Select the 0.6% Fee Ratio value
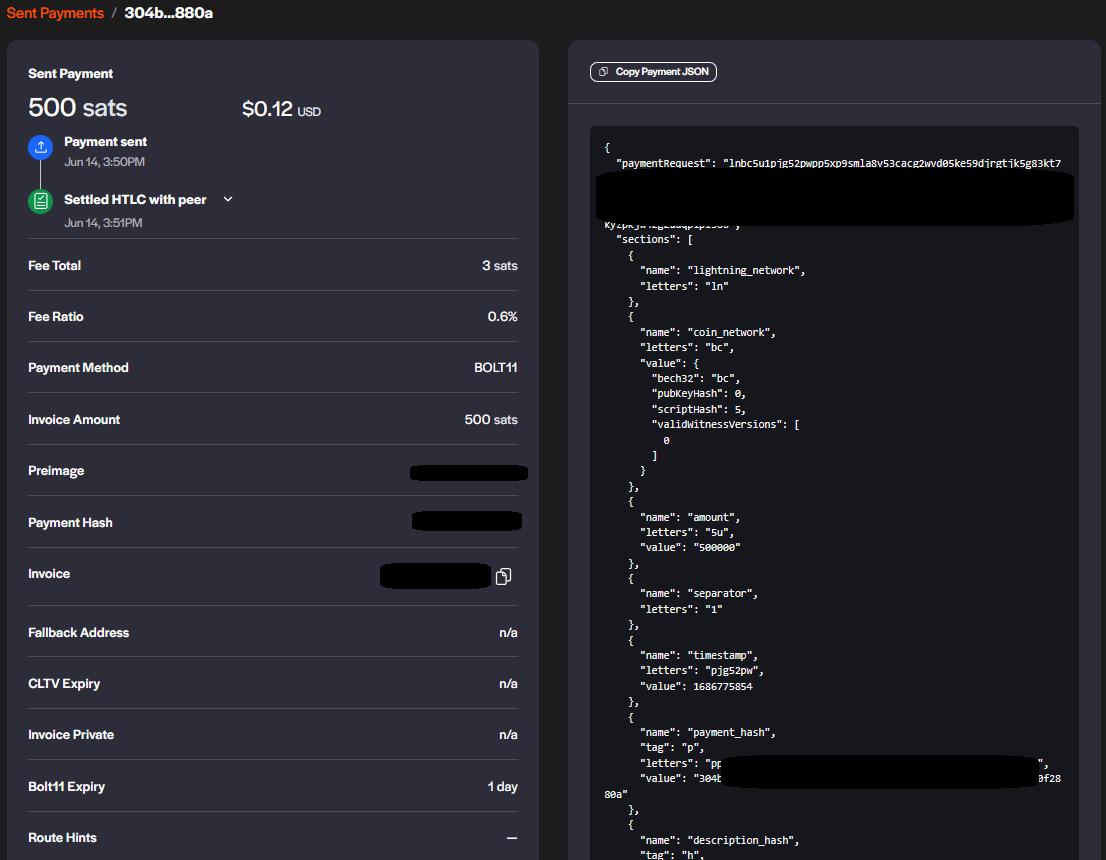The width and height of the screenshot is (1106, 860). [x=502, y=317]
